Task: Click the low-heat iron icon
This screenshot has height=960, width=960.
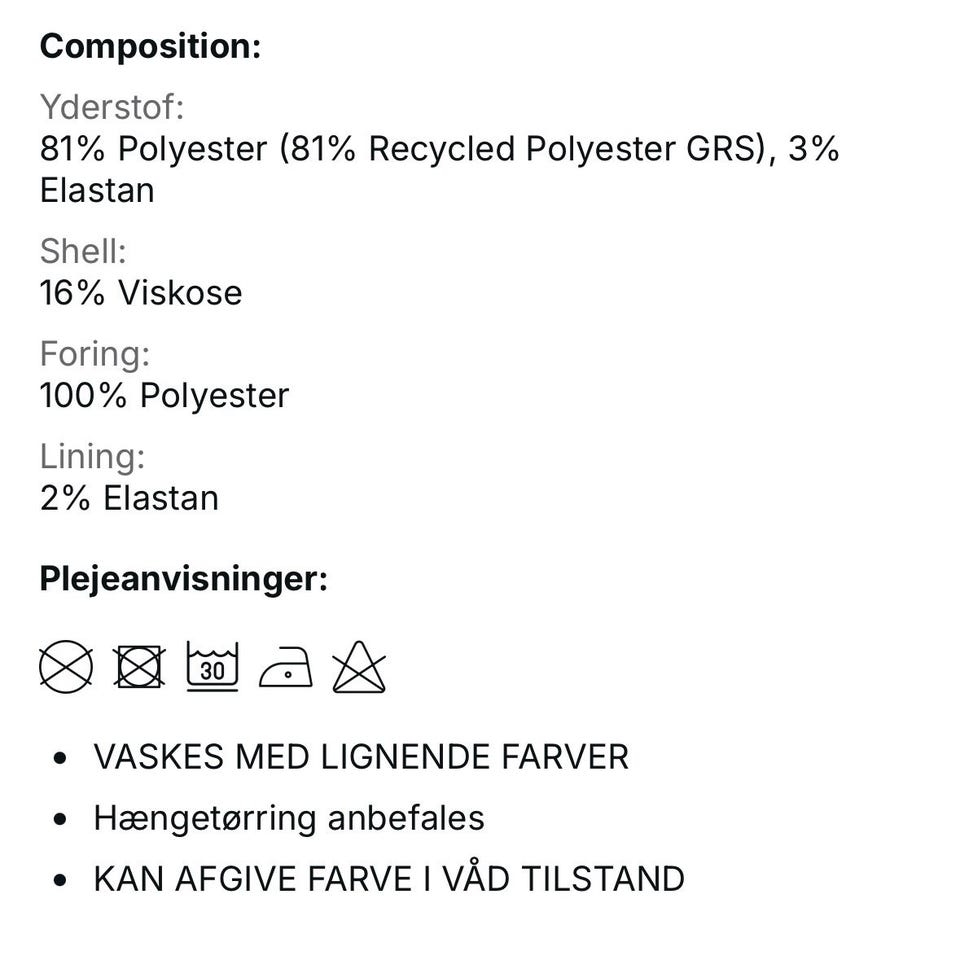Action: pyautogui.click(x=286, y=669)
